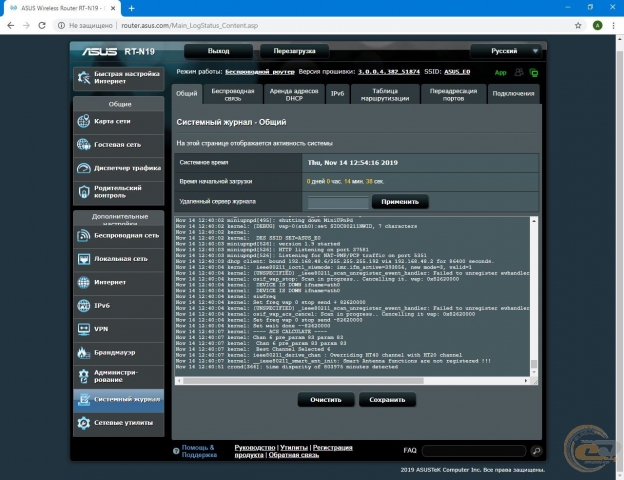This screenshot has height=480, width=624.
Task: Switch to IPv6 log tab
Action: coord(337,94)
